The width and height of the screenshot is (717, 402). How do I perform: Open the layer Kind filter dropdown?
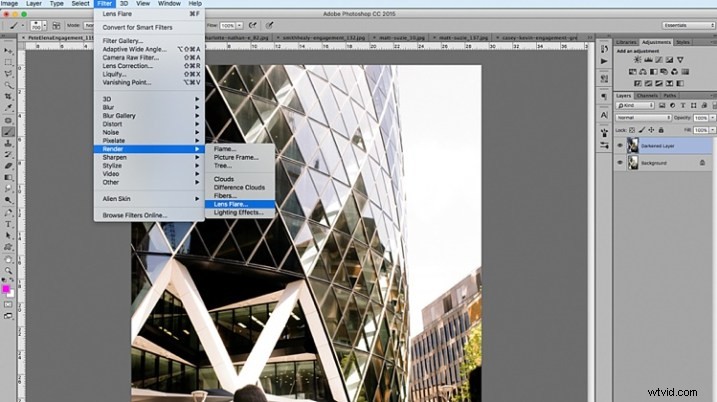pos(635,106)
